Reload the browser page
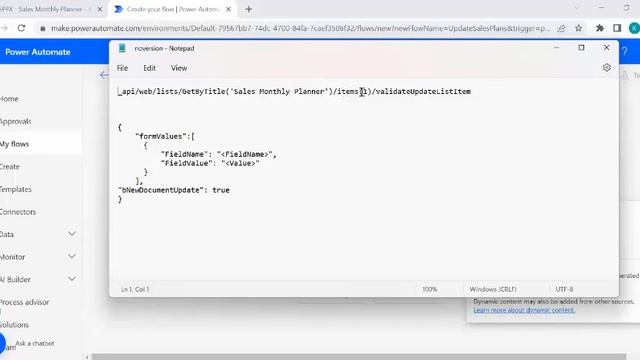640x360 pixels. pos(21,28)
